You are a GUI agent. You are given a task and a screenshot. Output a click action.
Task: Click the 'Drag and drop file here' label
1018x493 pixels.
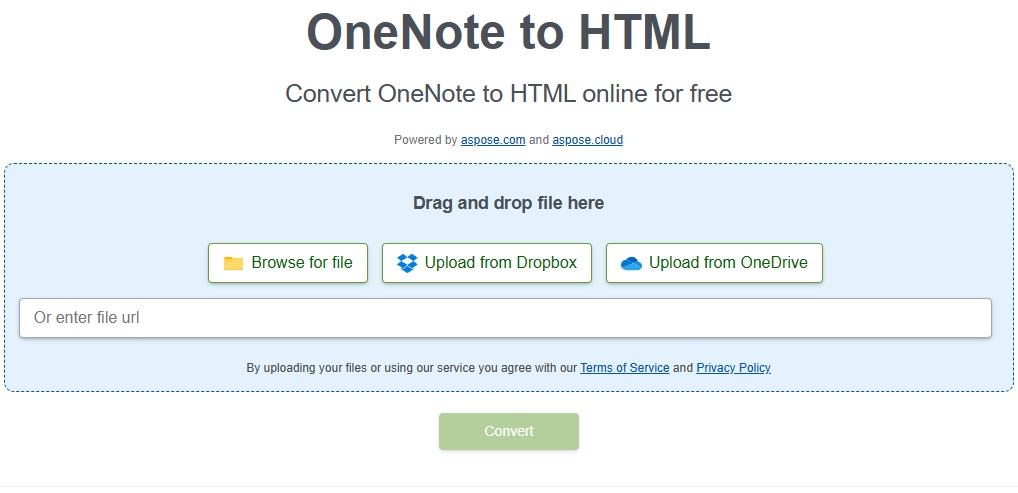click(x=508, y=203)
